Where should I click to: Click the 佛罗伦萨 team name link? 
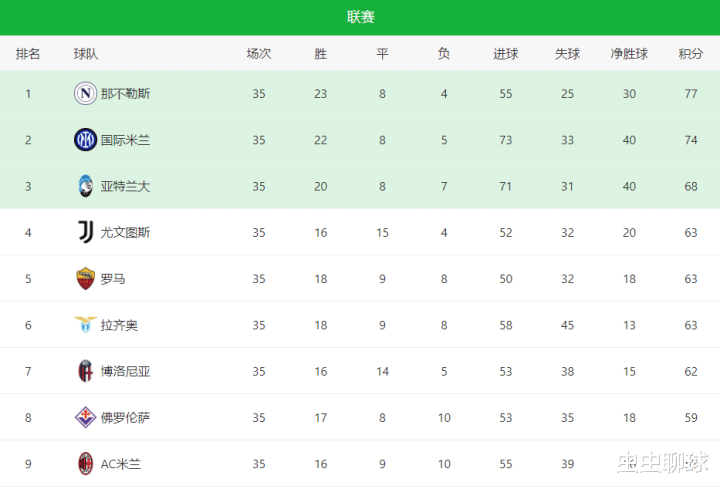point(125,417)
